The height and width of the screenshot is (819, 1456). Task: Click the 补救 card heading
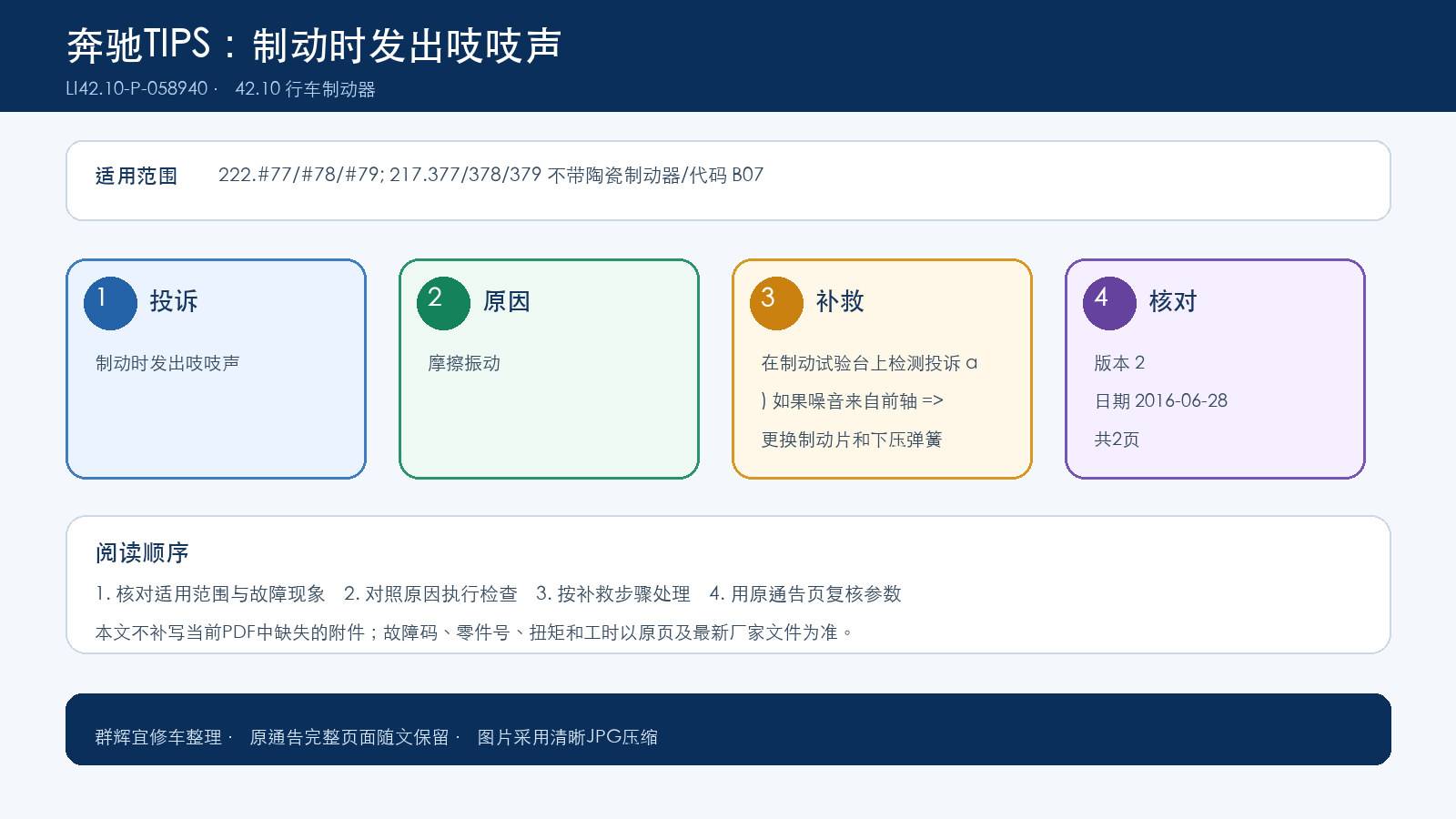[x=840, y=301]
